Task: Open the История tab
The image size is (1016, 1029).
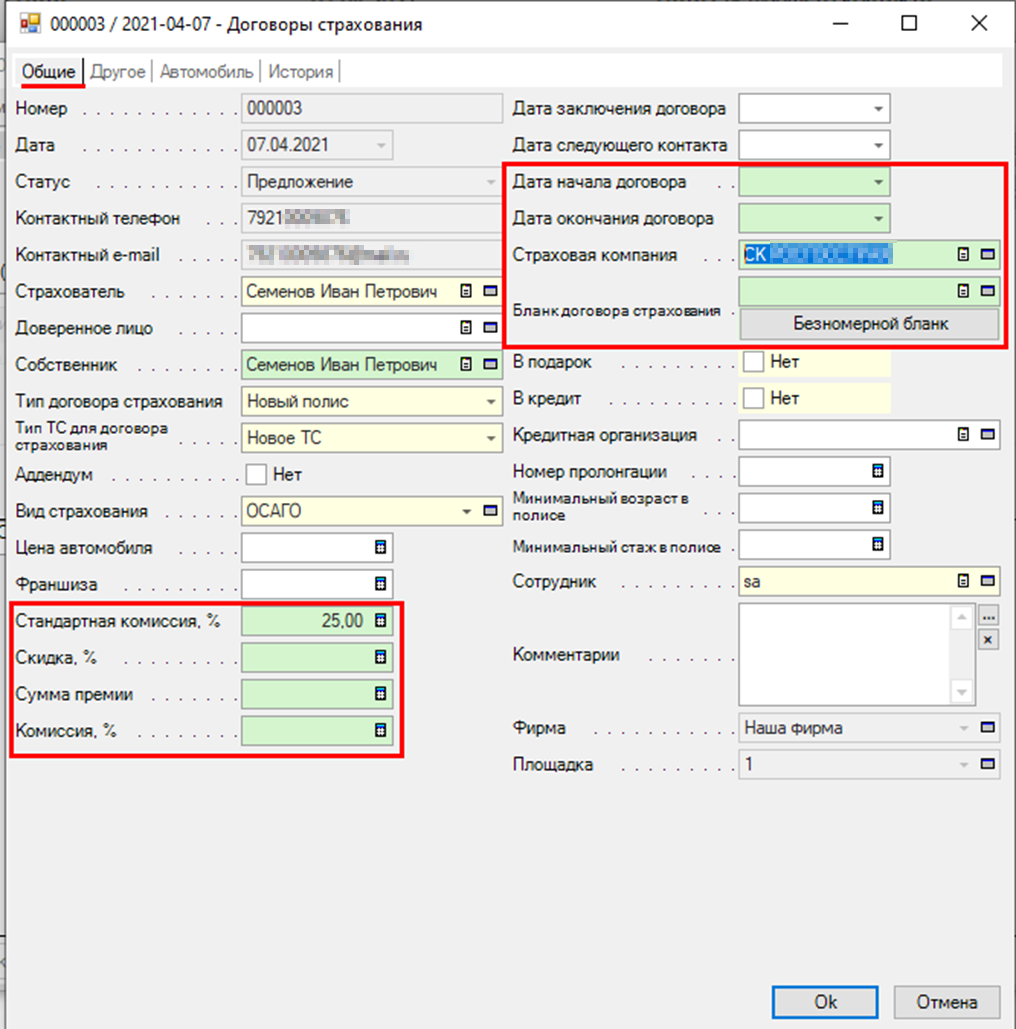Action: [x=300, y=71]
